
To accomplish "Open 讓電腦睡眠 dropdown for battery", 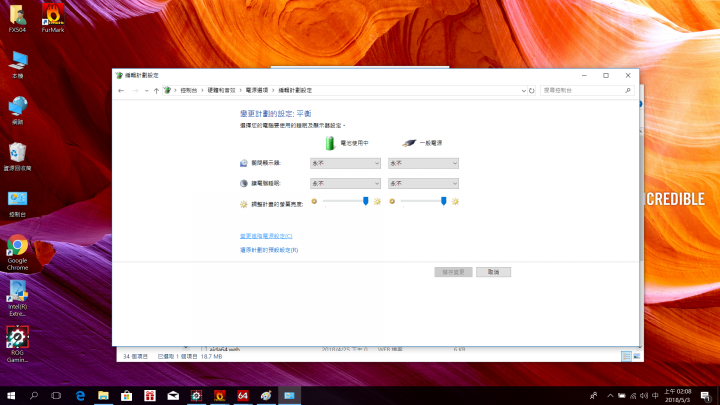I will (x=345, y=183).
